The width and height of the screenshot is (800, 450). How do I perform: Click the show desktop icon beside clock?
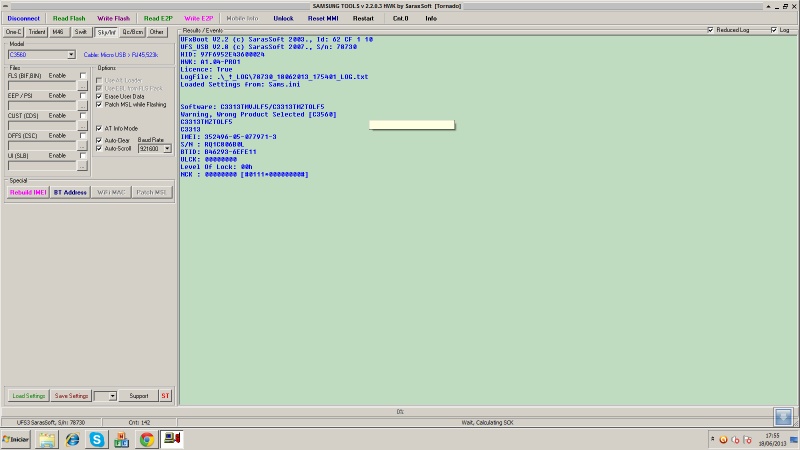[794, 440]
